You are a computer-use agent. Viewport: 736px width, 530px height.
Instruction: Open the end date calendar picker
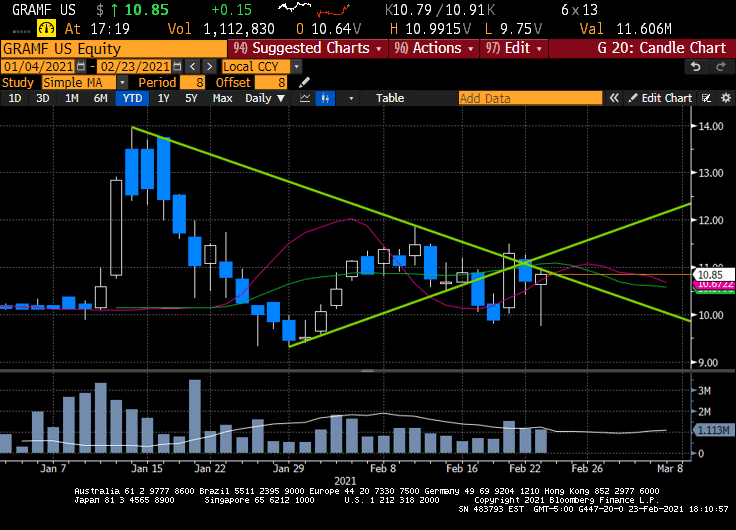tap(177, 66)
